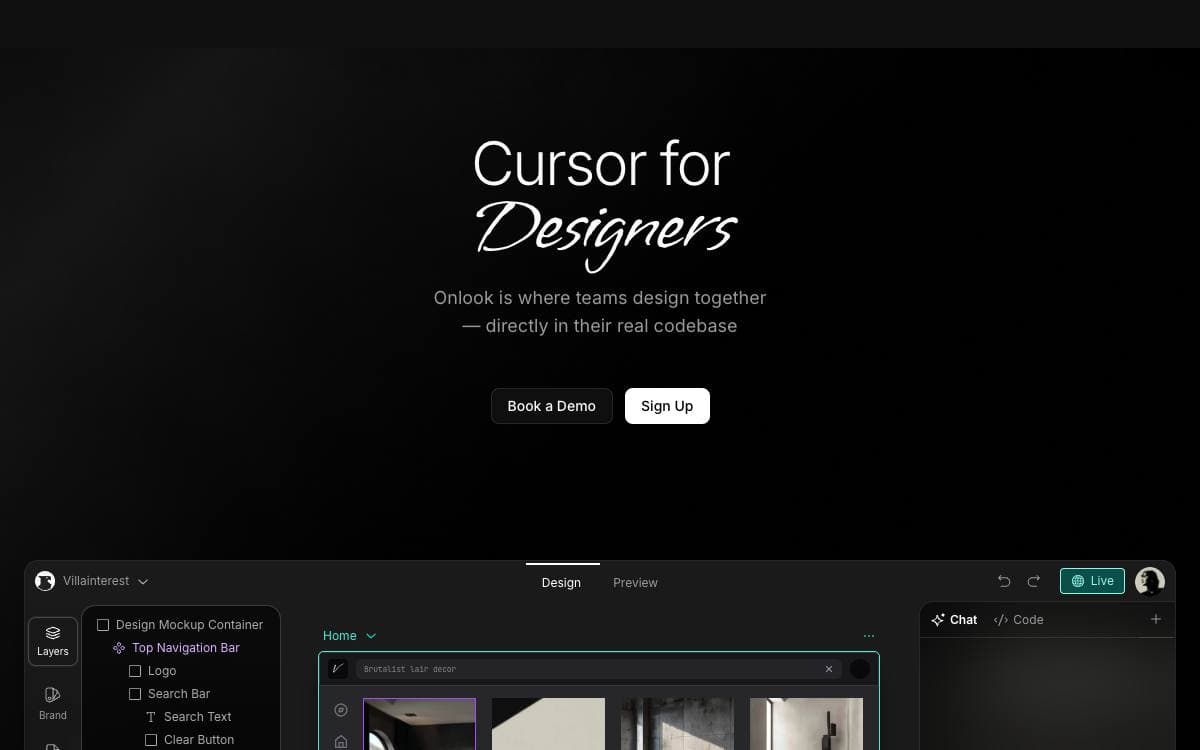Select the purple-outlined first image thumbnail
This screenshot has width=1200, height=750.
[419, 724]
